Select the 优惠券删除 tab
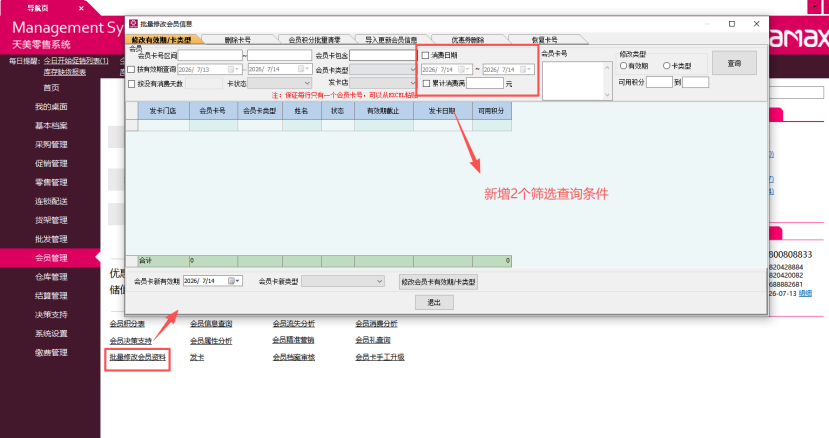 click(x=468, y=40)
